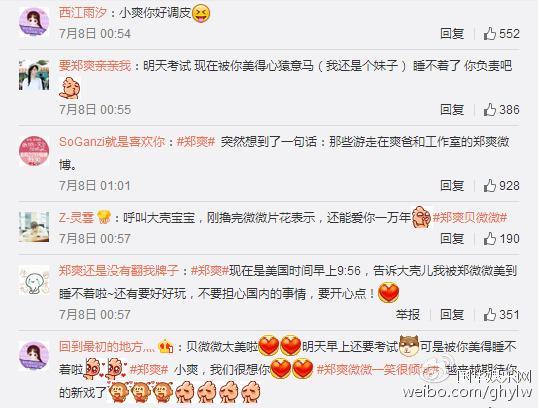Open 西江雨汐's profile avatar
This screenshot has height=408, width=538.
(34, 22)
